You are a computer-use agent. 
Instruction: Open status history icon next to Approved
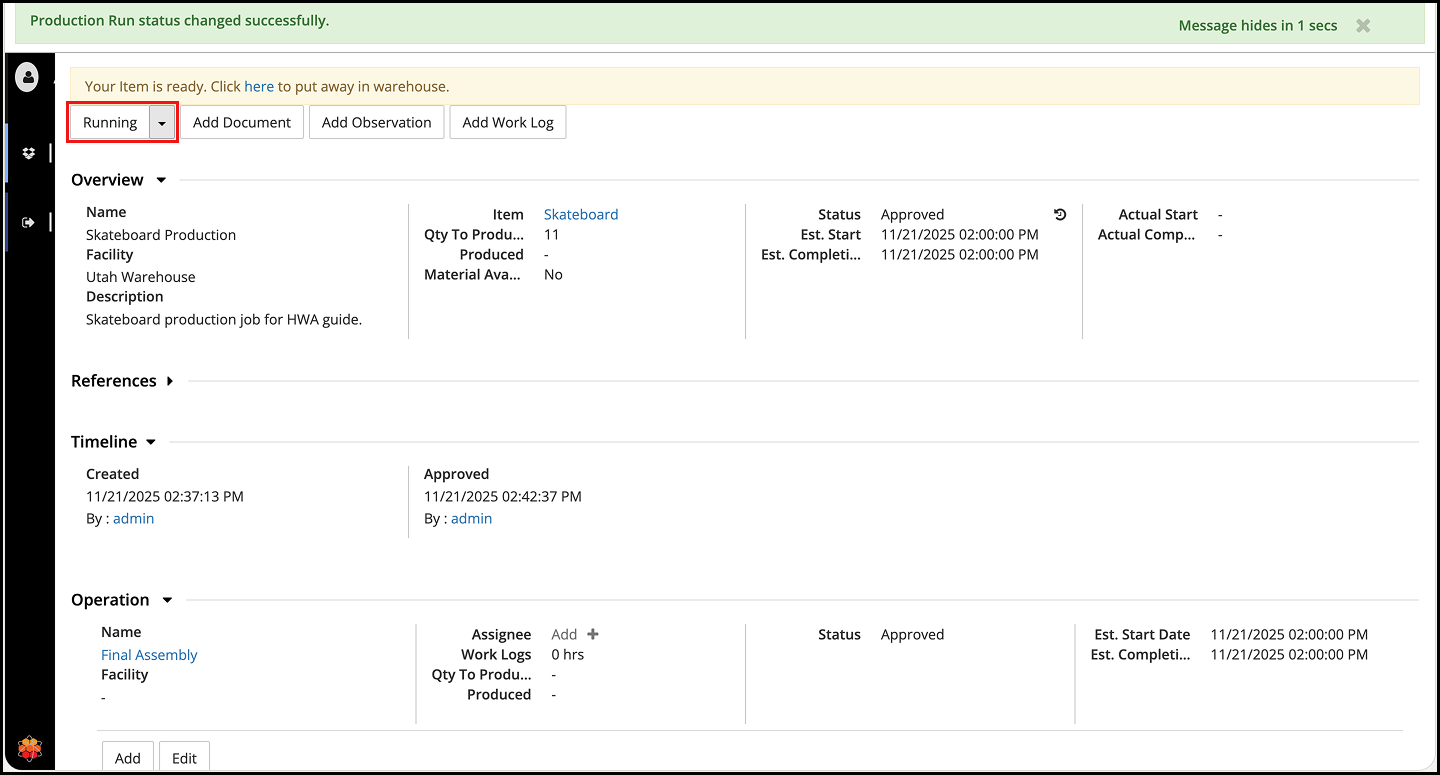coord(1060,214)
